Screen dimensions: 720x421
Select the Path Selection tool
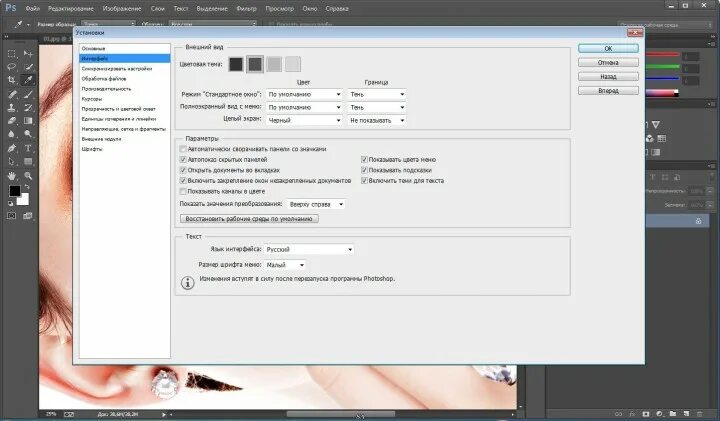coord(12,162)
